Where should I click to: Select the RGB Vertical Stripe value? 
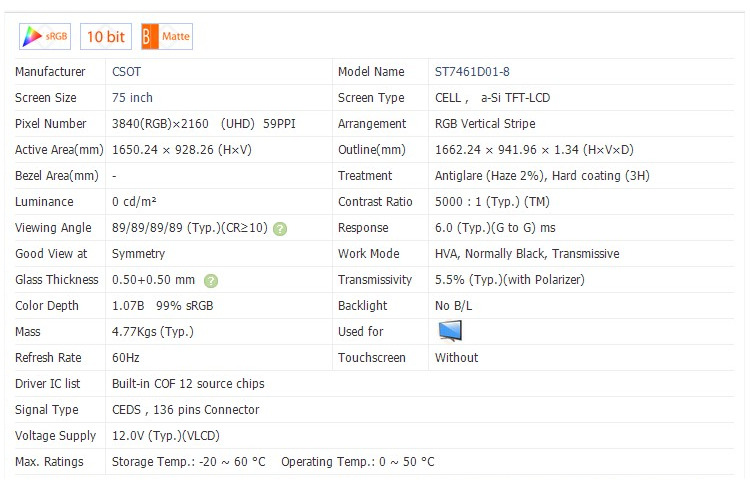point(485,124)
